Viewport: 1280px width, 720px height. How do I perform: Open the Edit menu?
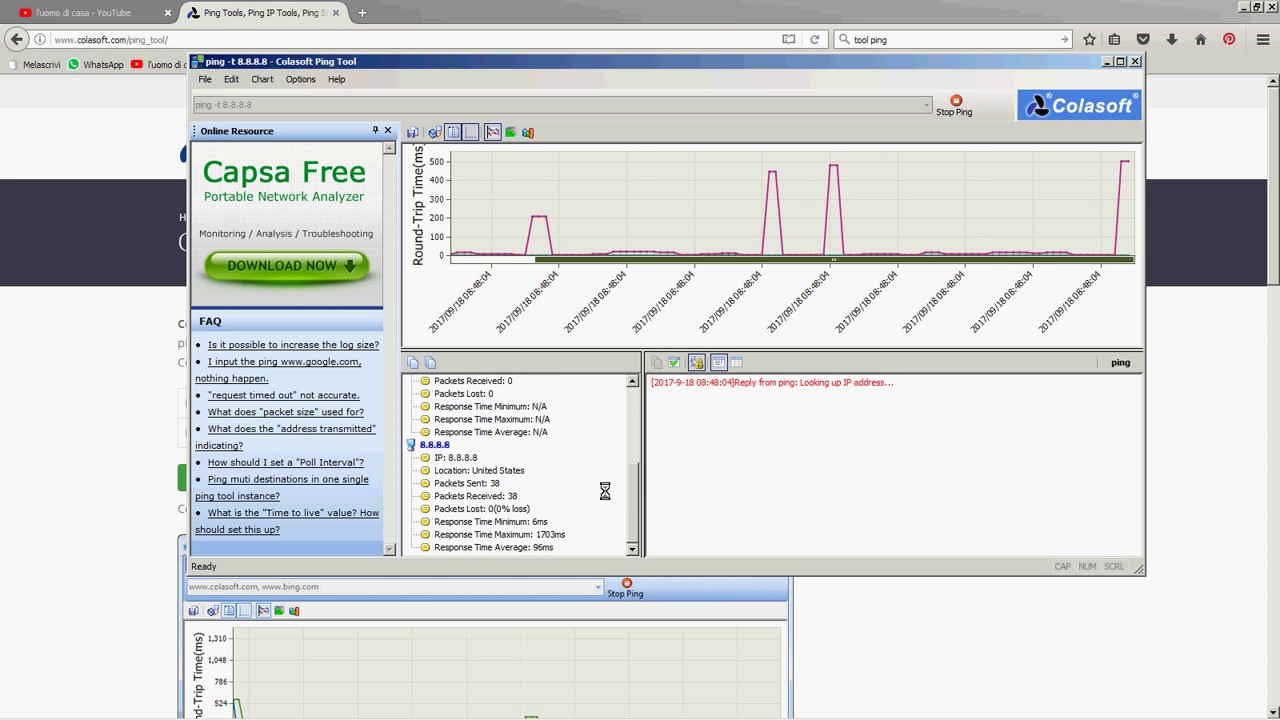[231, 79]
